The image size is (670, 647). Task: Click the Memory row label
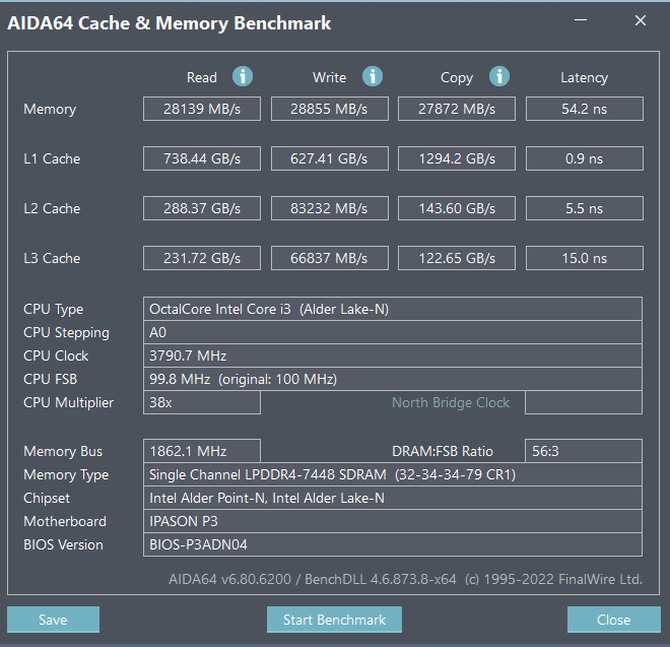(x=50, y=109)
